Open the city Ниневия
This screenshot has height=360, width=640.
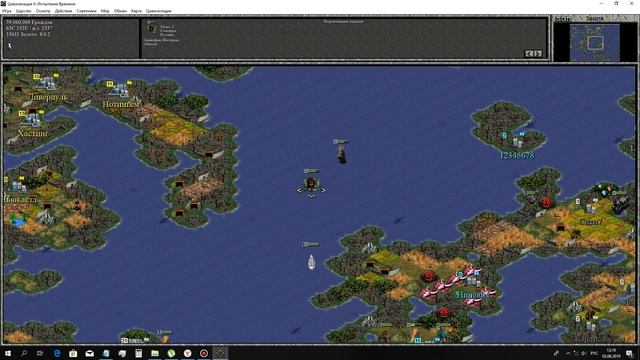point(473,280)
